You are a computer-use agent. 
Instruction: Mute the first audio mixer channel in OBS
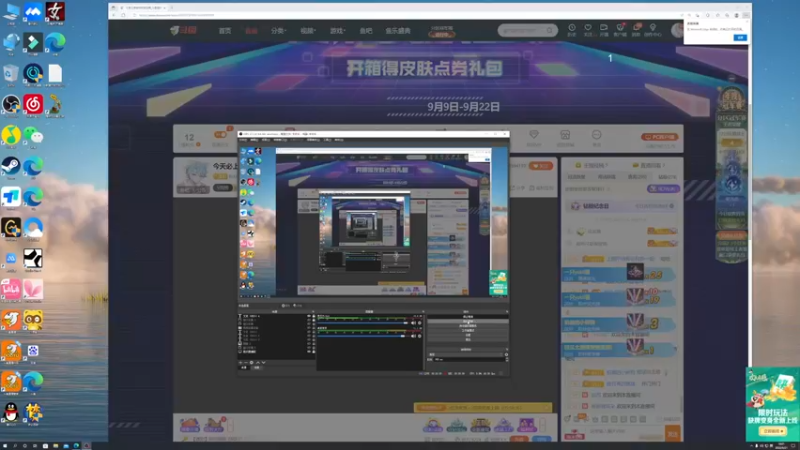[x=413, y=323]
